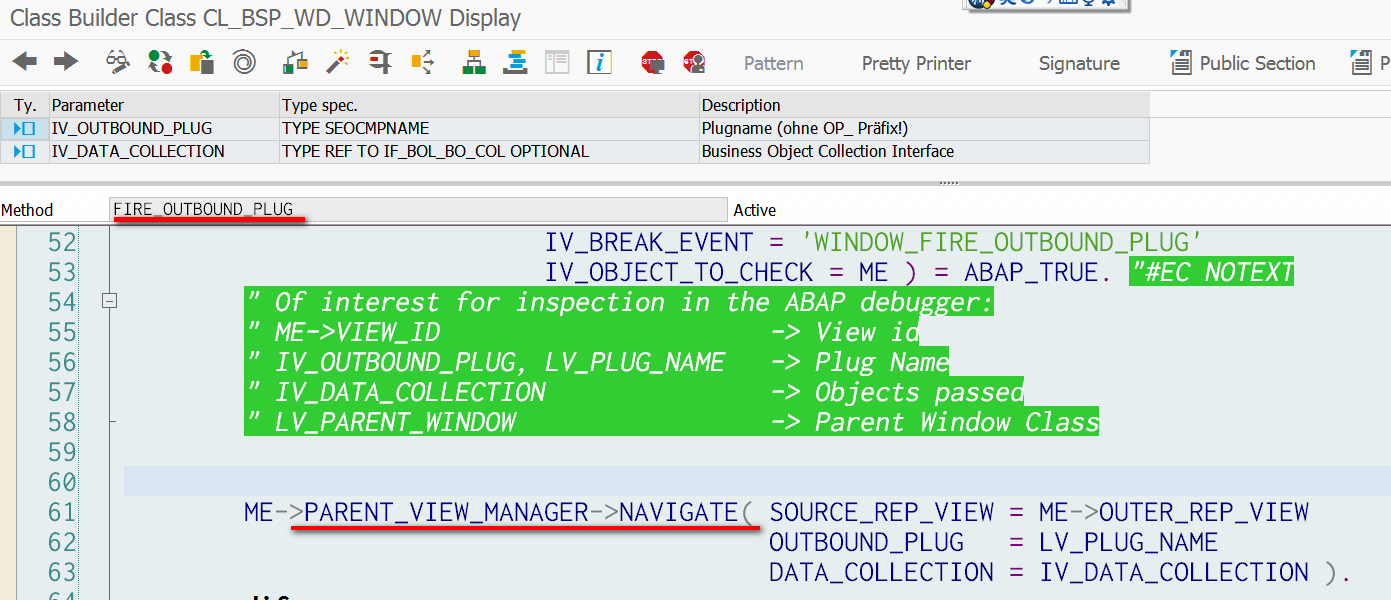Open Other Object icon in toolbar
This screenshot has width=1391, height=600.
click(x=201, y=62)
